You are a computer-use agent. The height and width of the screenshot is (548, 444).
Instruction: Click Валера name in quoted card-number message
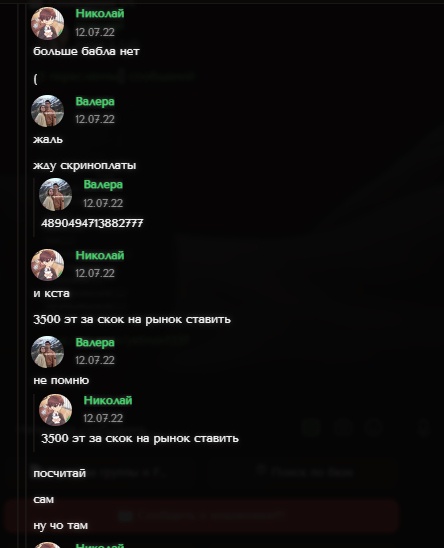click(x=103, y=185)
